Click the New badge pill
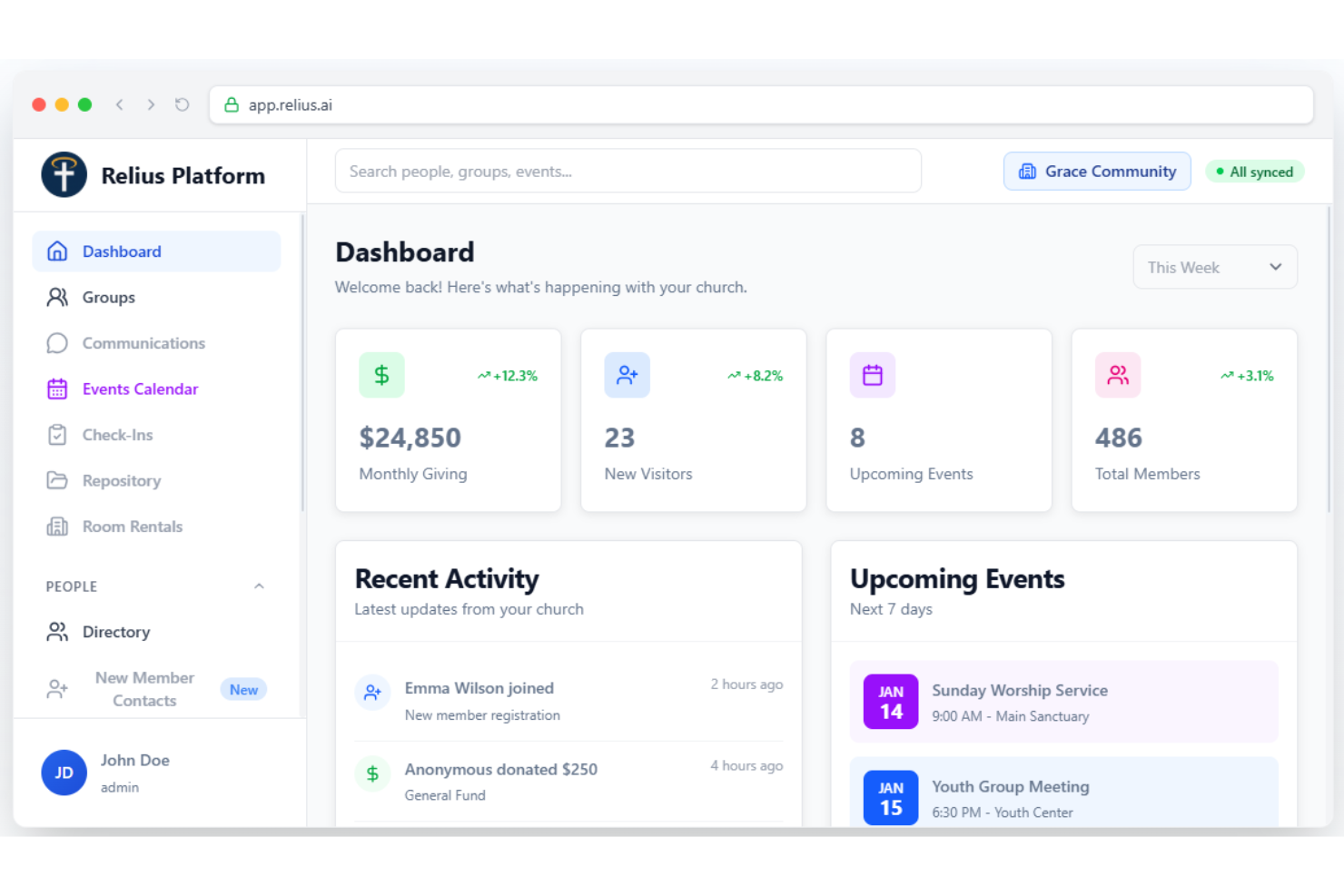Image resolution: width=1344 pixels, height=896 pixels. (x=242, y=689)
